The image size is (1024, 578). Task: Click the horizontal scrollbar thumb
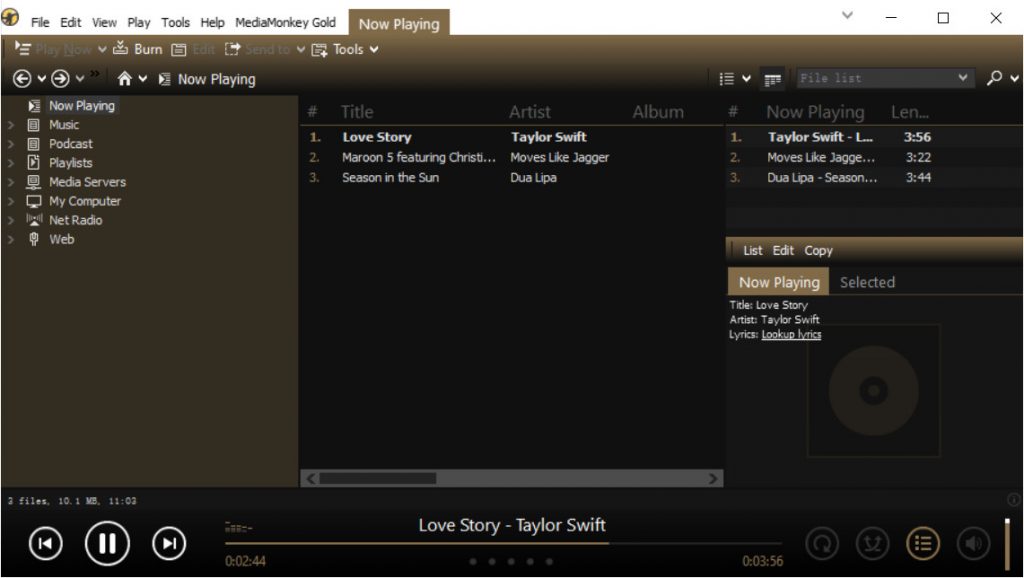click(377, 479)
